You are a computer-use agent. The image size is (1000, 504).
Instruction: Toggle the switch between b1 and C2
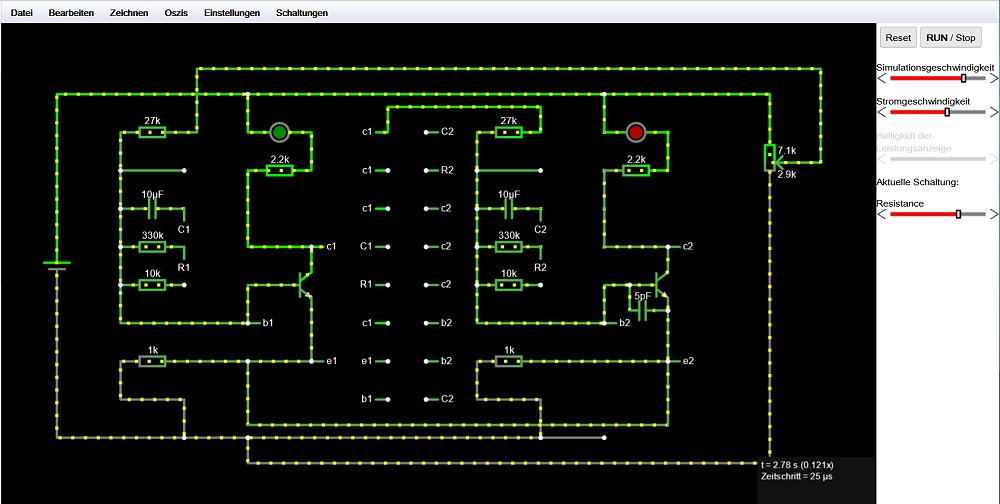pos(407,399)
